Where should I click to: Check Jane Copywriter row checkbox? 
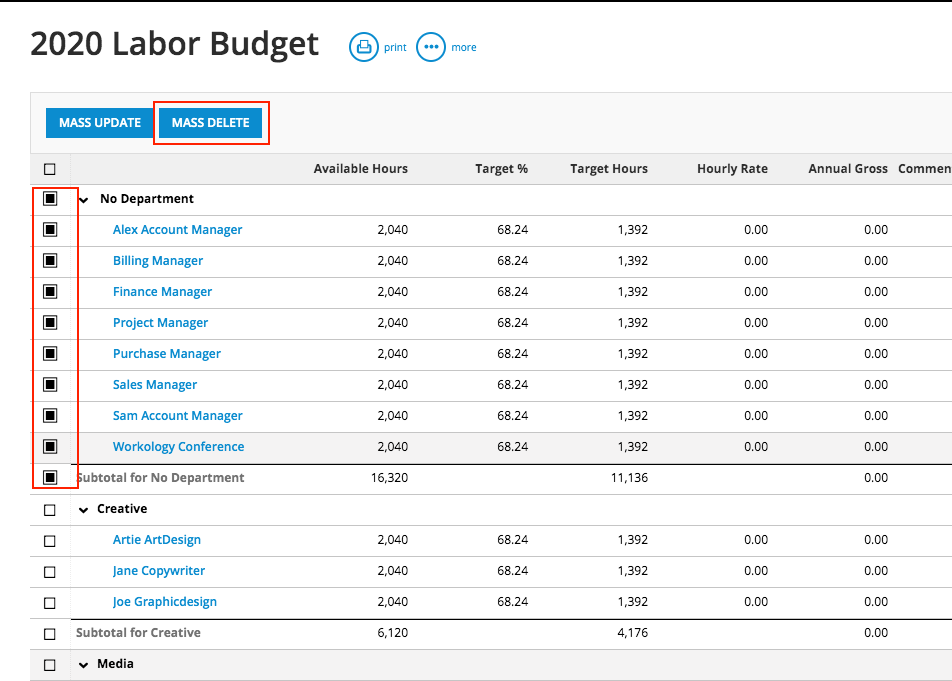point(50,572)
